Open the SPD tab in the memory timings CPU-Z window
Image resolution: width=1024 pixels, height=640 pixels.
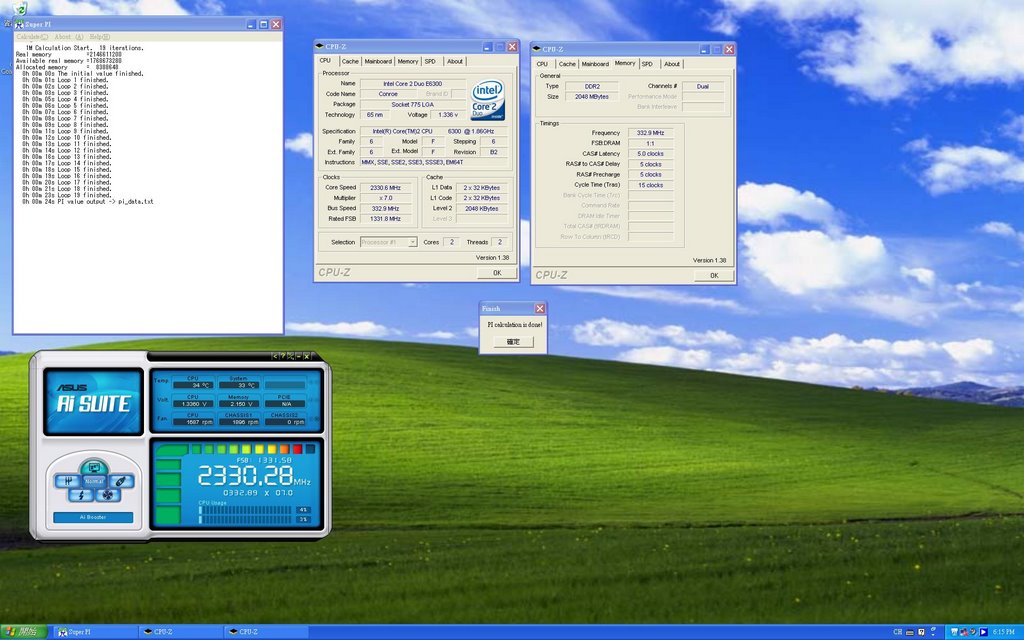(x=647, y=64)
